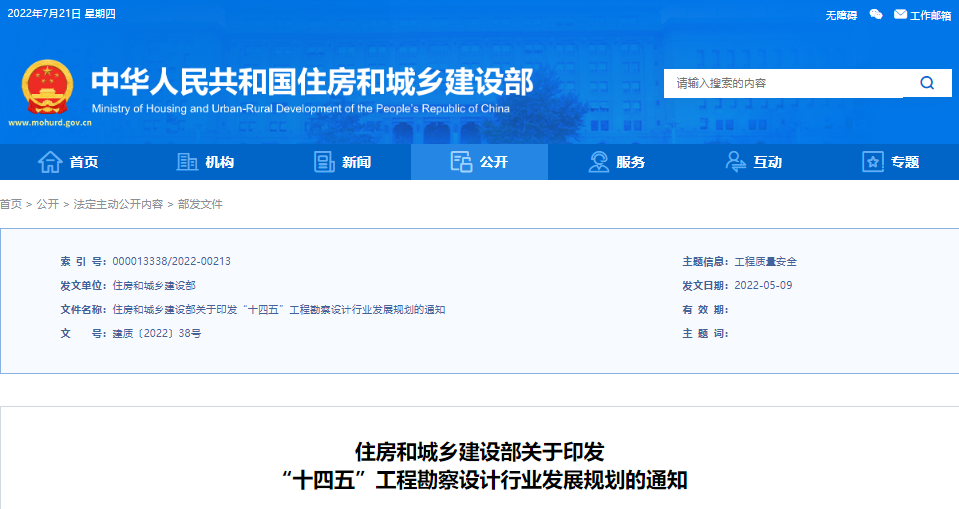Click the English ministry name subtitle
The width and height of the screenshot is (959, 509).
[x=300, y=108]
